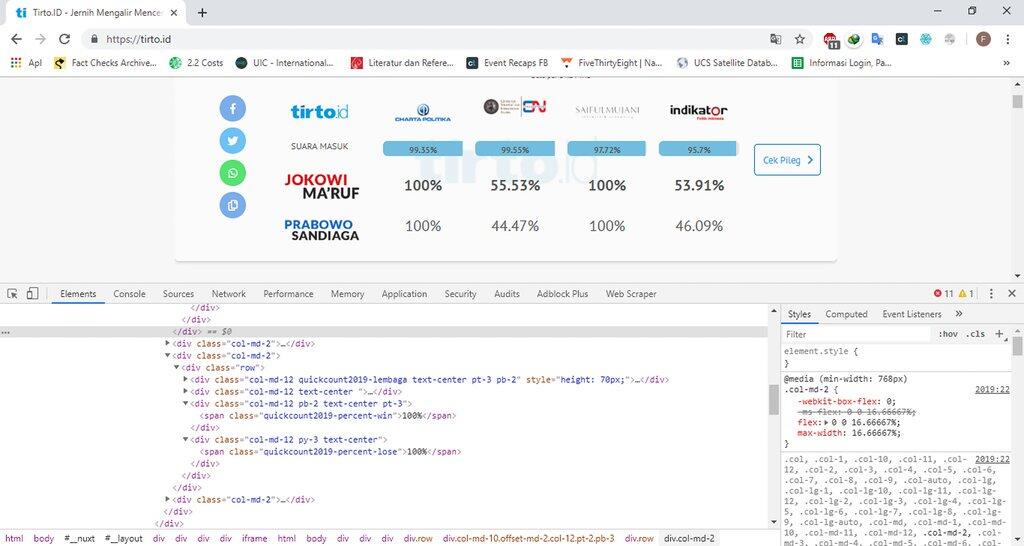Click the selected row's ellipsis actions icon
This screenshot has height=546, width=1024.
[5, 332]
